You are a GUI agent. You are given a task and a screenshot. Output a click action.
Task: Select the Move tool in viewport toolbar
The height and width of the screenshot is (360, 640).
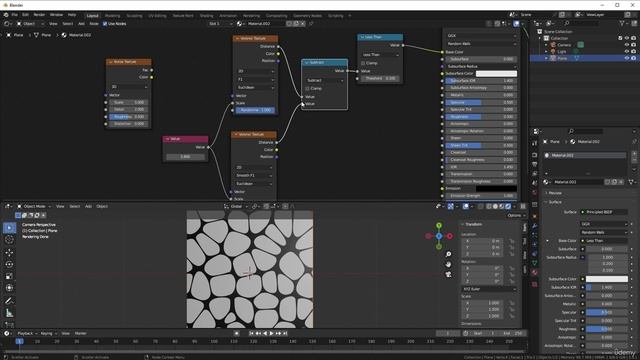click(x=9, y=253)
